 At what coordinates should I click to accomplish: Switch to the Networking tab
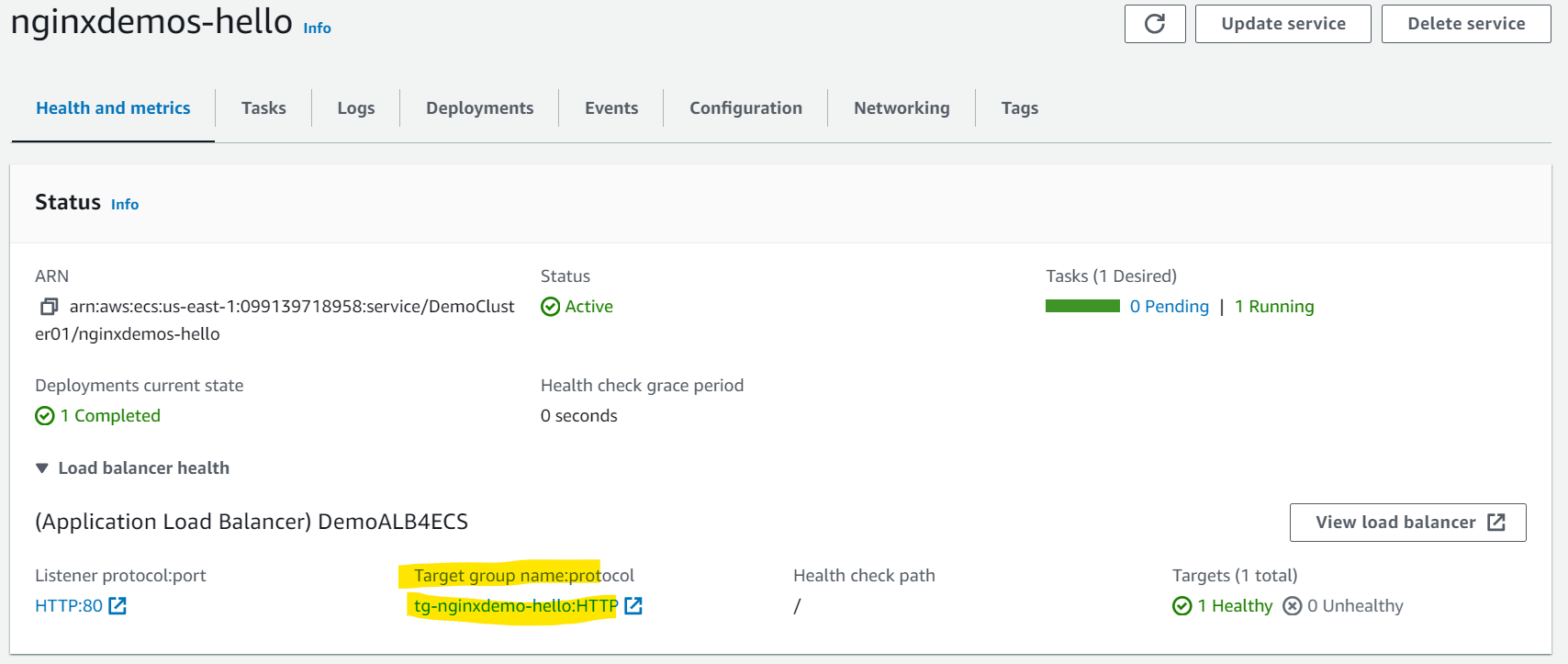[902, 108]
